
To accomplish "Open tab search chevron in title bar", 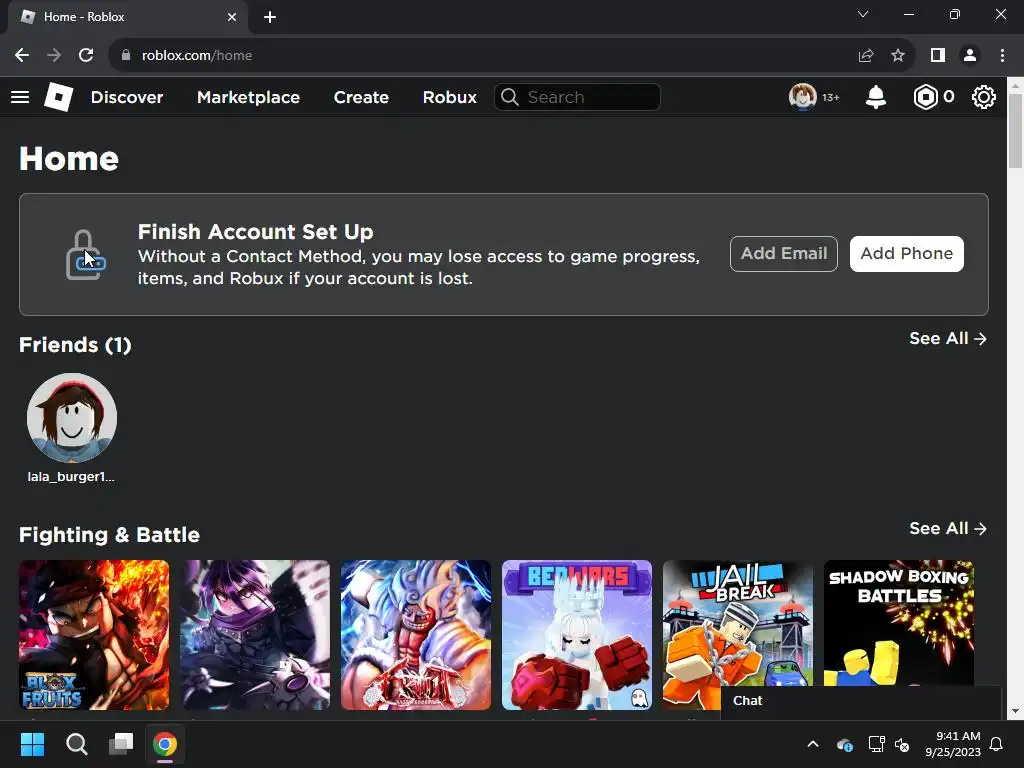I will coord(863,14).
